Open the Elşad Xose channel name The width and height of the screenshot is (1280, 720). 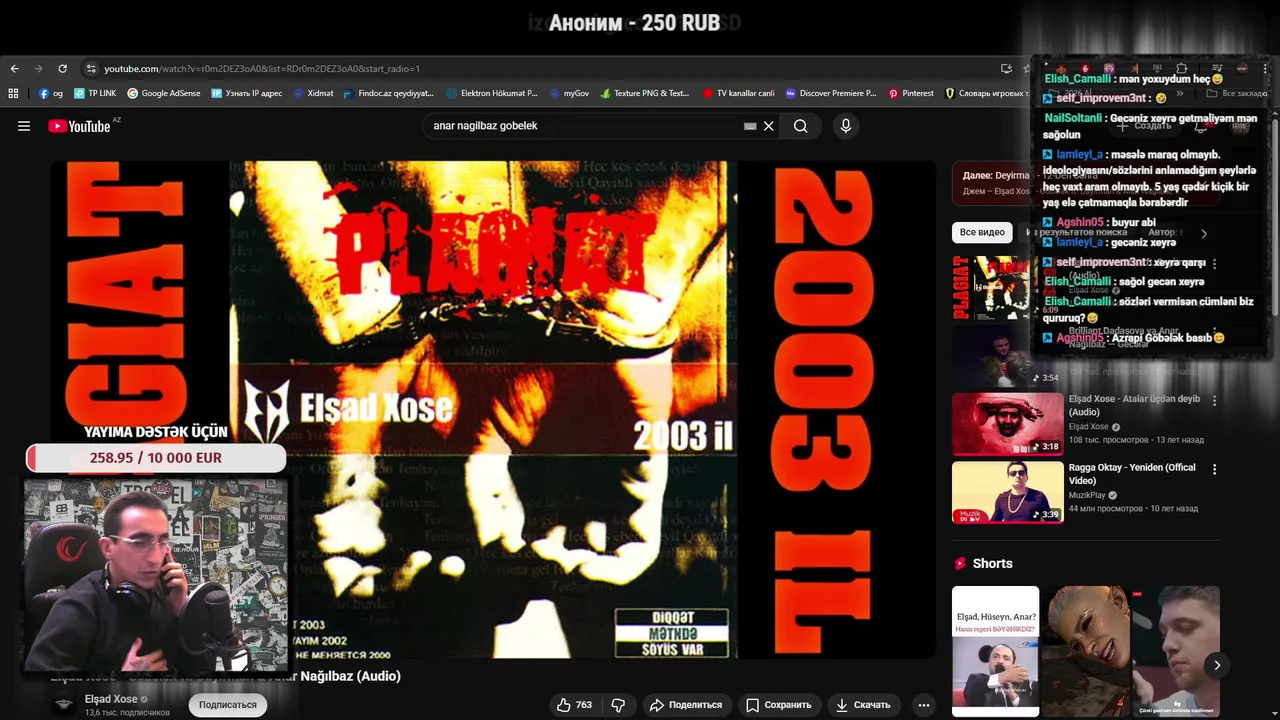pyautogui.click(x=111, y=699)
